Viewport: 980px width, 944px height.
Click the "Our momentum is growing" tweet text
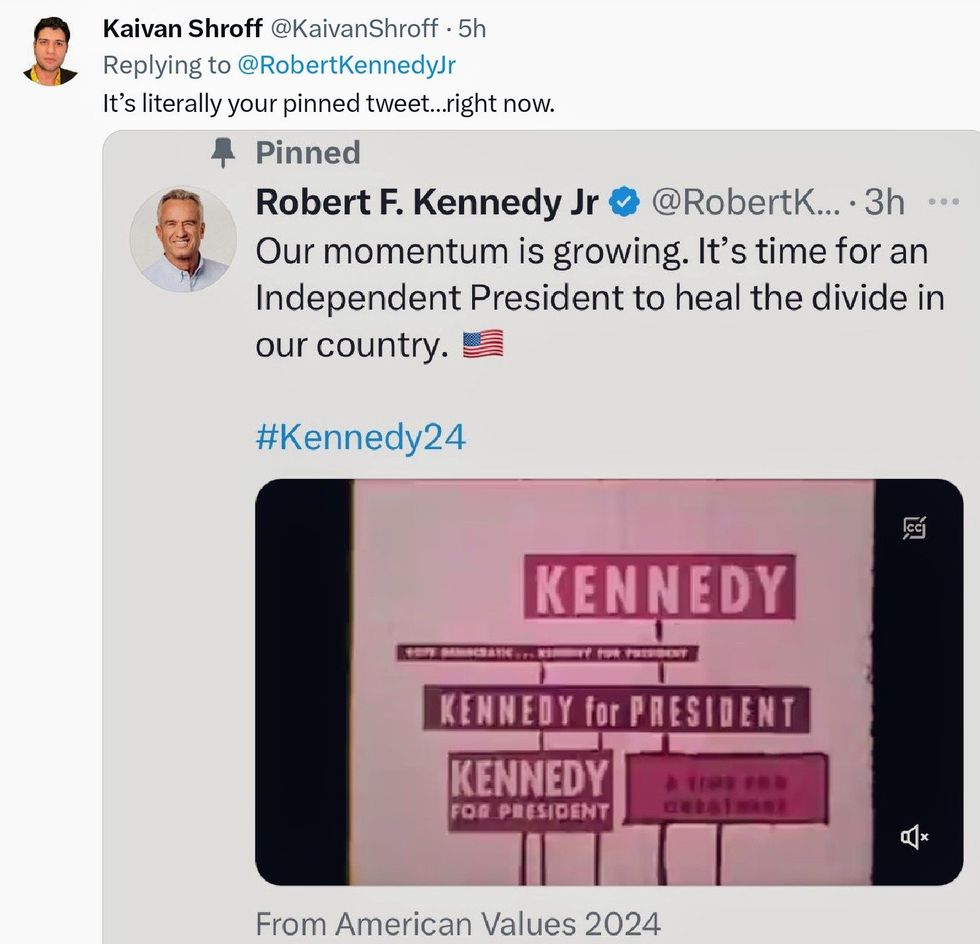(590, 298)
